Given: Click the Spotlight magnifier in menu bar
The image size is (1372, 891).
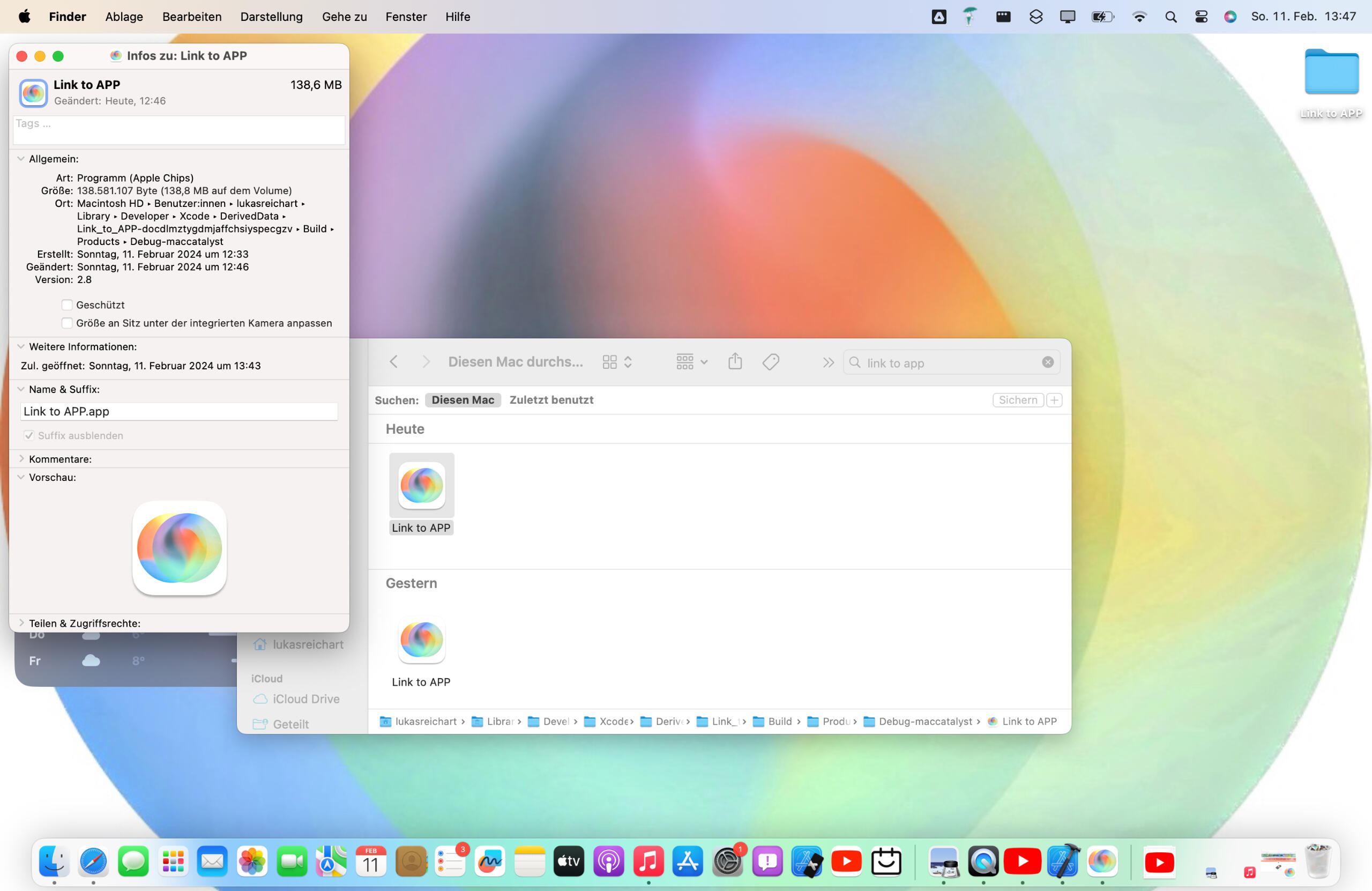Looking at the screenshot, I should tap(1170, 17).
